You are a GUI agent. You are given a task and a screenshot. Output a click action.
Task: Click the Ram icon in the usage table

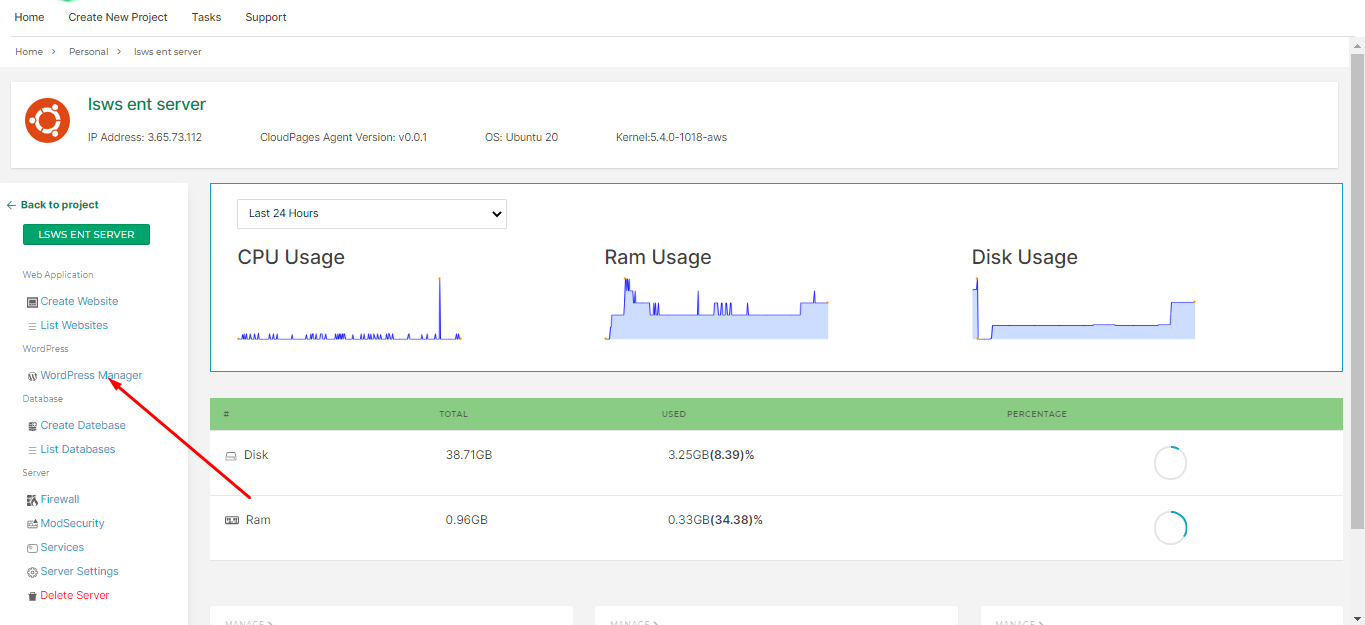point(231,519)
